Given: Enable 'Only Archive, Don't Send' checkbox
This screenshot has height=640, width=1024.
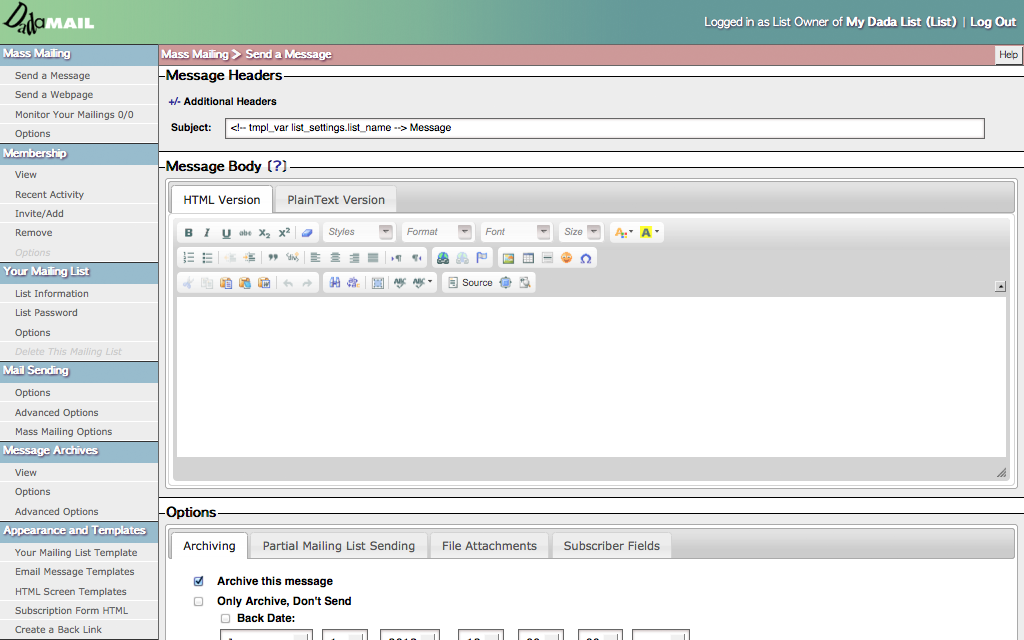Looking at the screenshot, I should pos(198,601).
